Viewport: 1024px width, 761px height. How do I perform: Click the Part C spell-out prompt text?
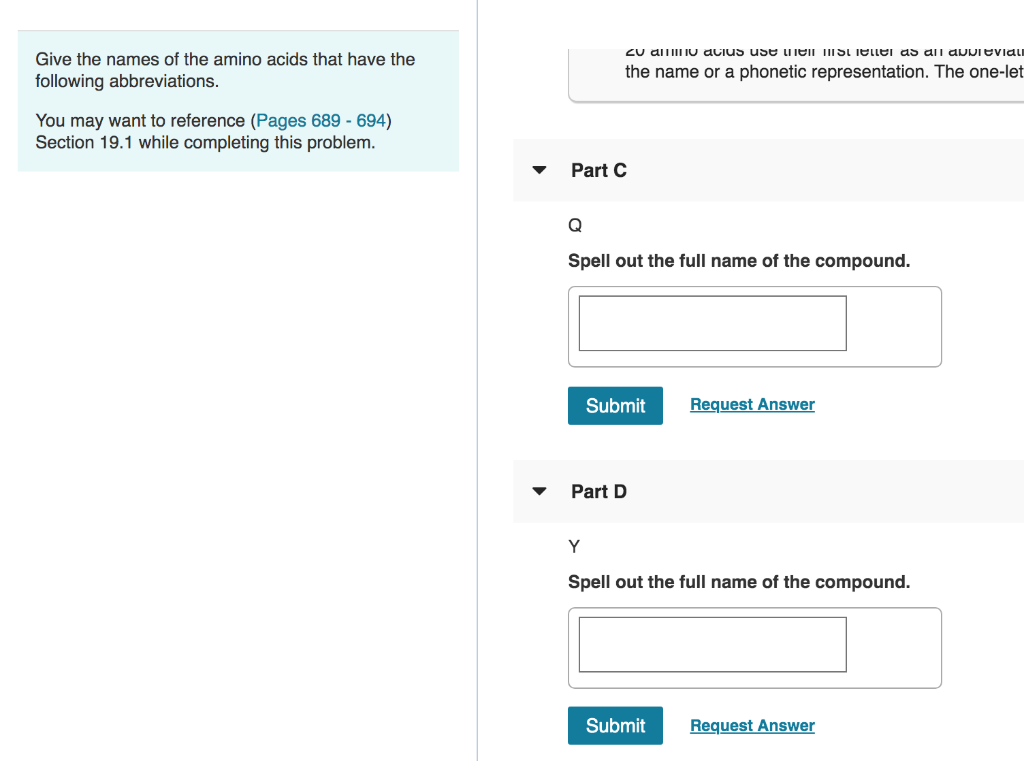739,261
